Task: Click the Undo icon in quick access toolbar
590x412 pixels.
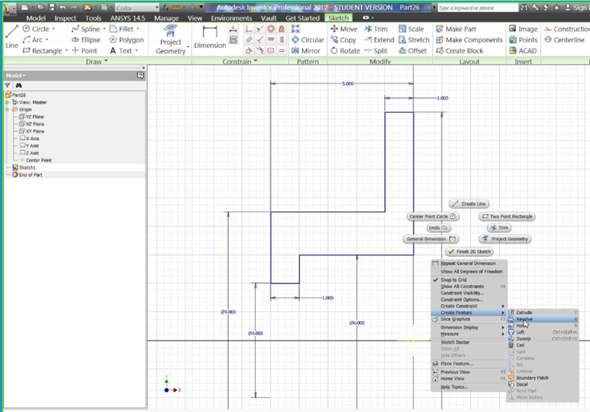Action: pyautogui.click(x=63, y=8)
